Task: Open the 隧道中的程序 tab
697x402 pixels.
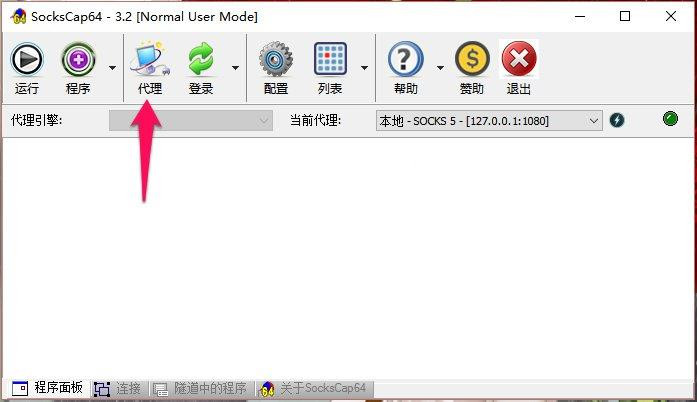Action: tap(200, 388)
